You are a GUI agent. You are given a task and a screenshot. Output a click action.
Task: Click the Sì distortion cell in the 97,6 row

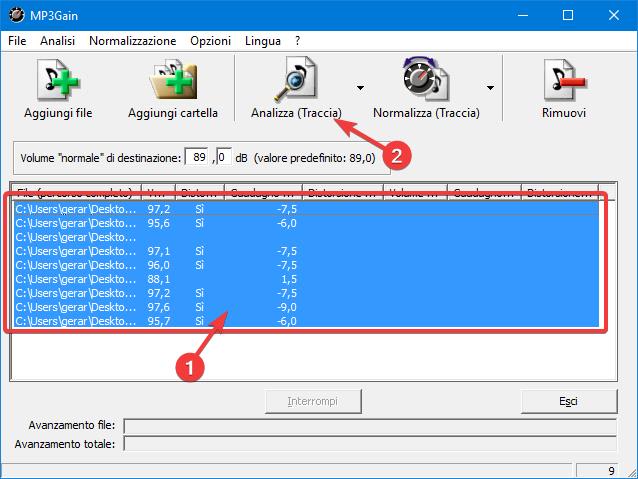(199, 307)
